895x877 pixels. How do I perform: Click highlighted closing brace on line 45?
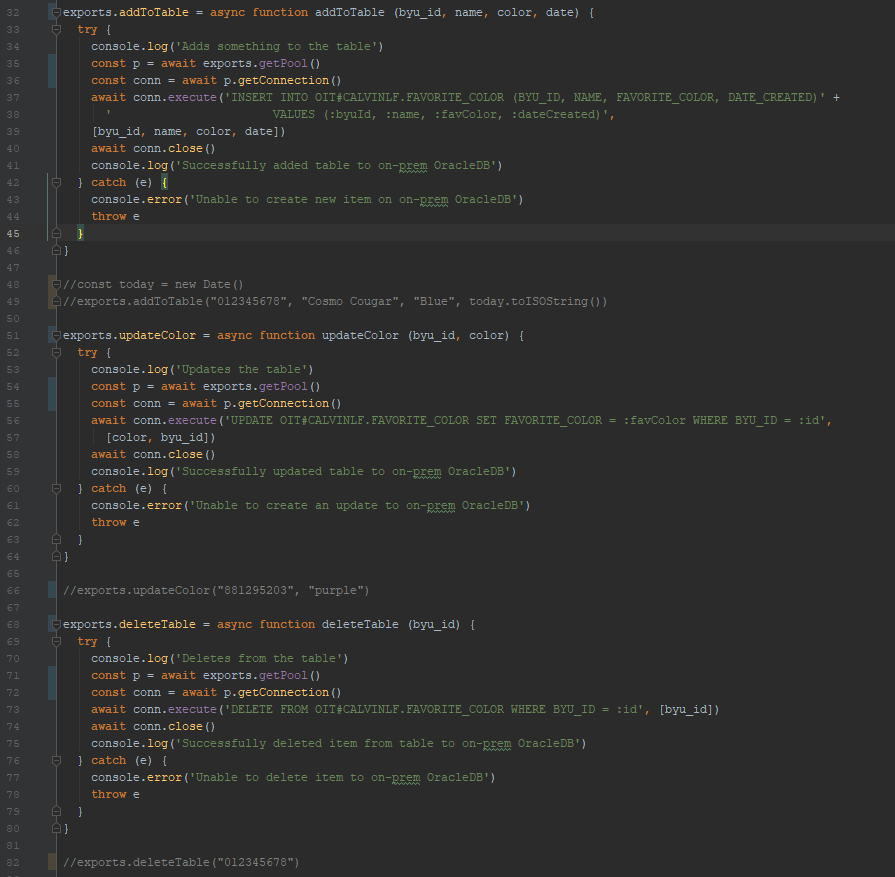(80, 233)
